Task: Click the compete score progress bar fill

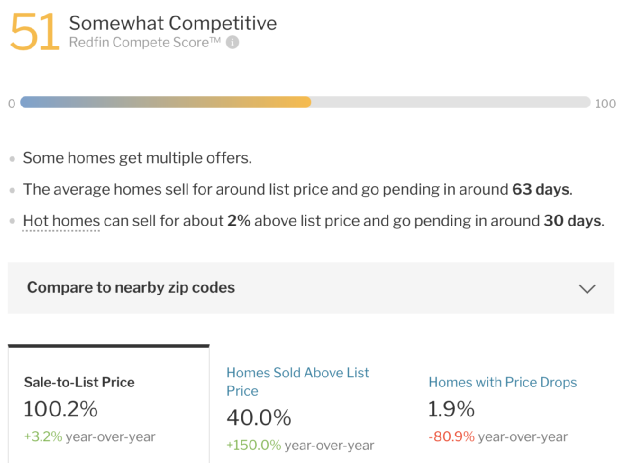Action: [166, 102]
